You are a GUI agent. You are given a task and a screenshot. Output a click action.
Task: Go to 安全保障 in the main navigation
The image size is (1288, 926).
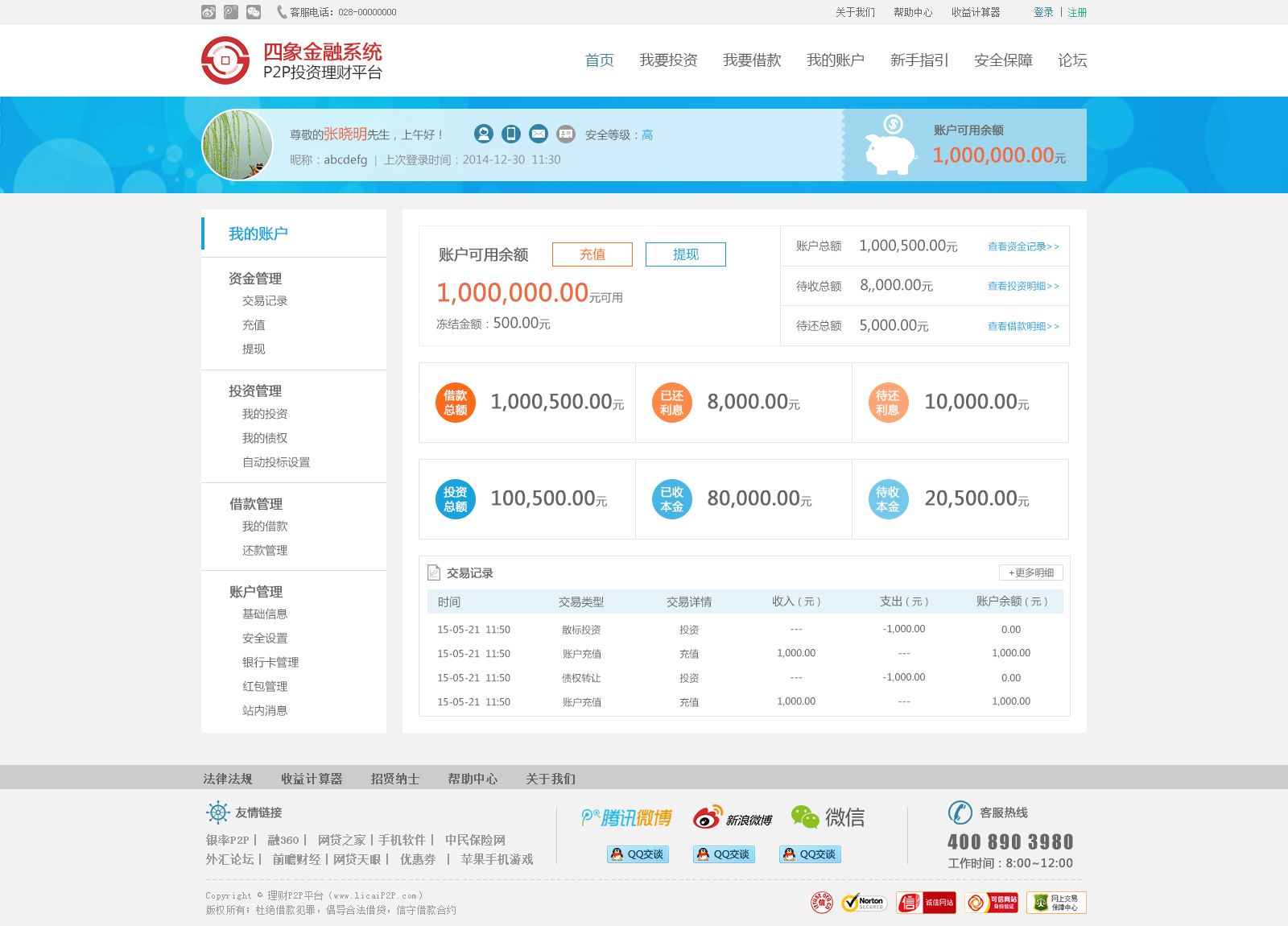coord(1003,60)
